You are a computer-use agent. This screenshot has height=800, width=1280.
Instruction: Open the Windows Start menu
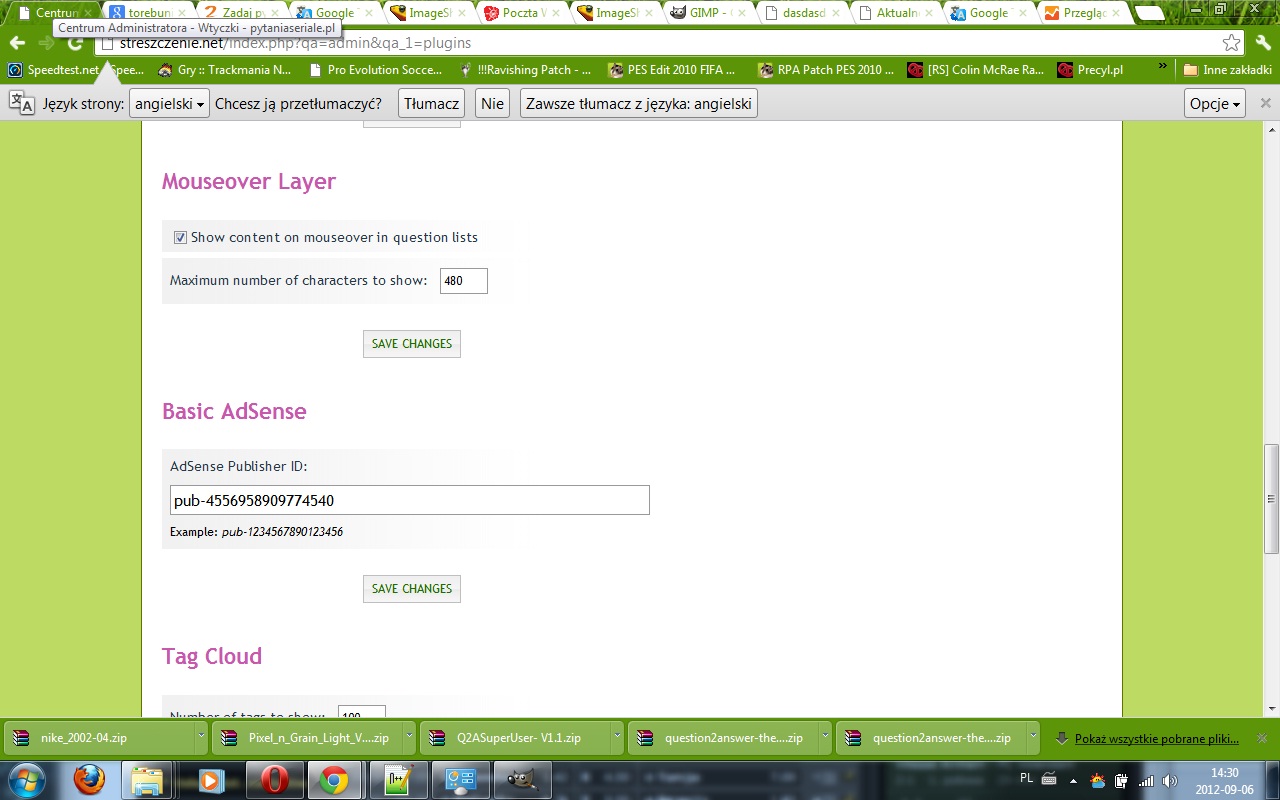coord(28,779)
